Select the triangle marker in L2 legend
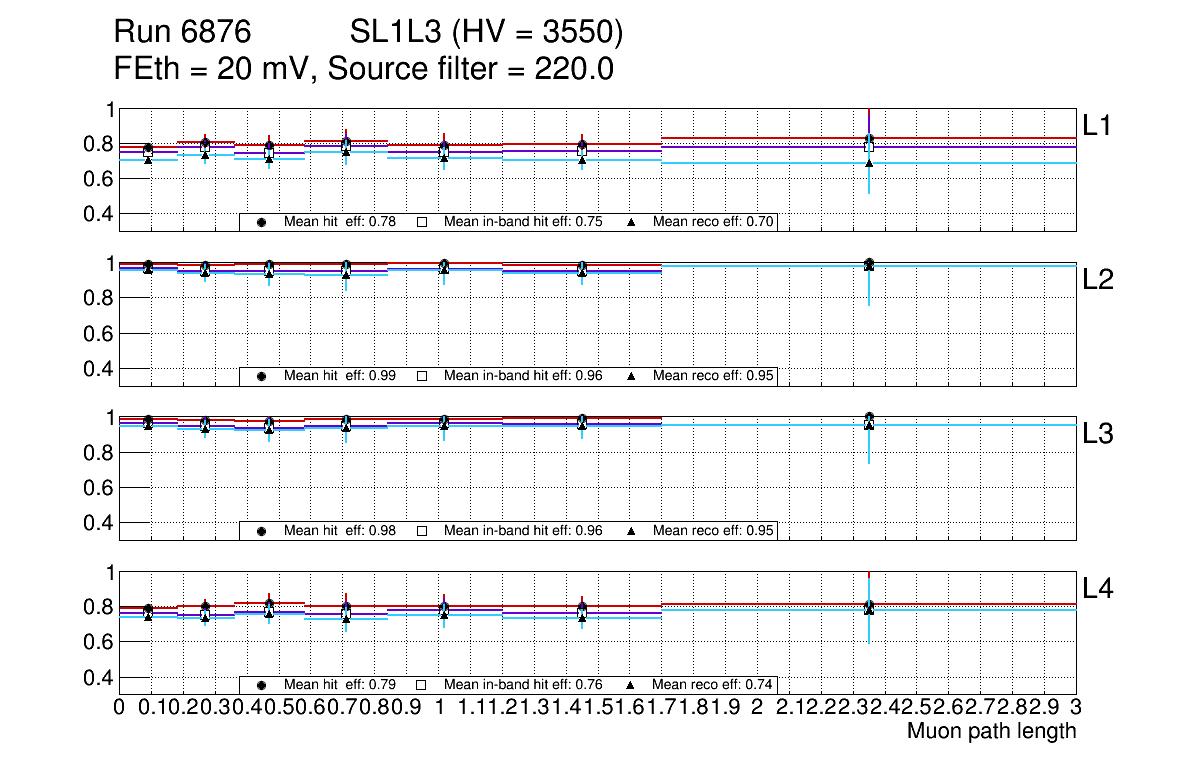 pyautogui.click(x=631, y=377)
